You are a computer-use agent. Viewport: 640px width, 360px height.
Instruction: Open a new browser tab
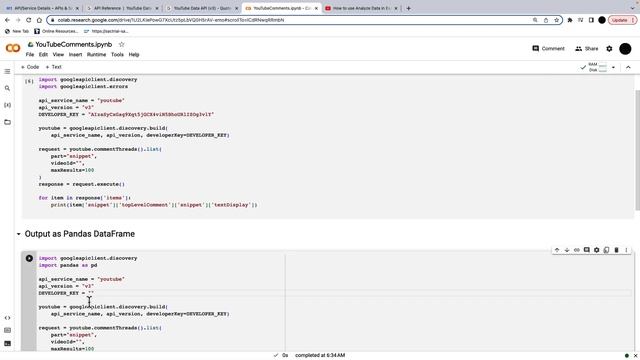coord(409,8)
